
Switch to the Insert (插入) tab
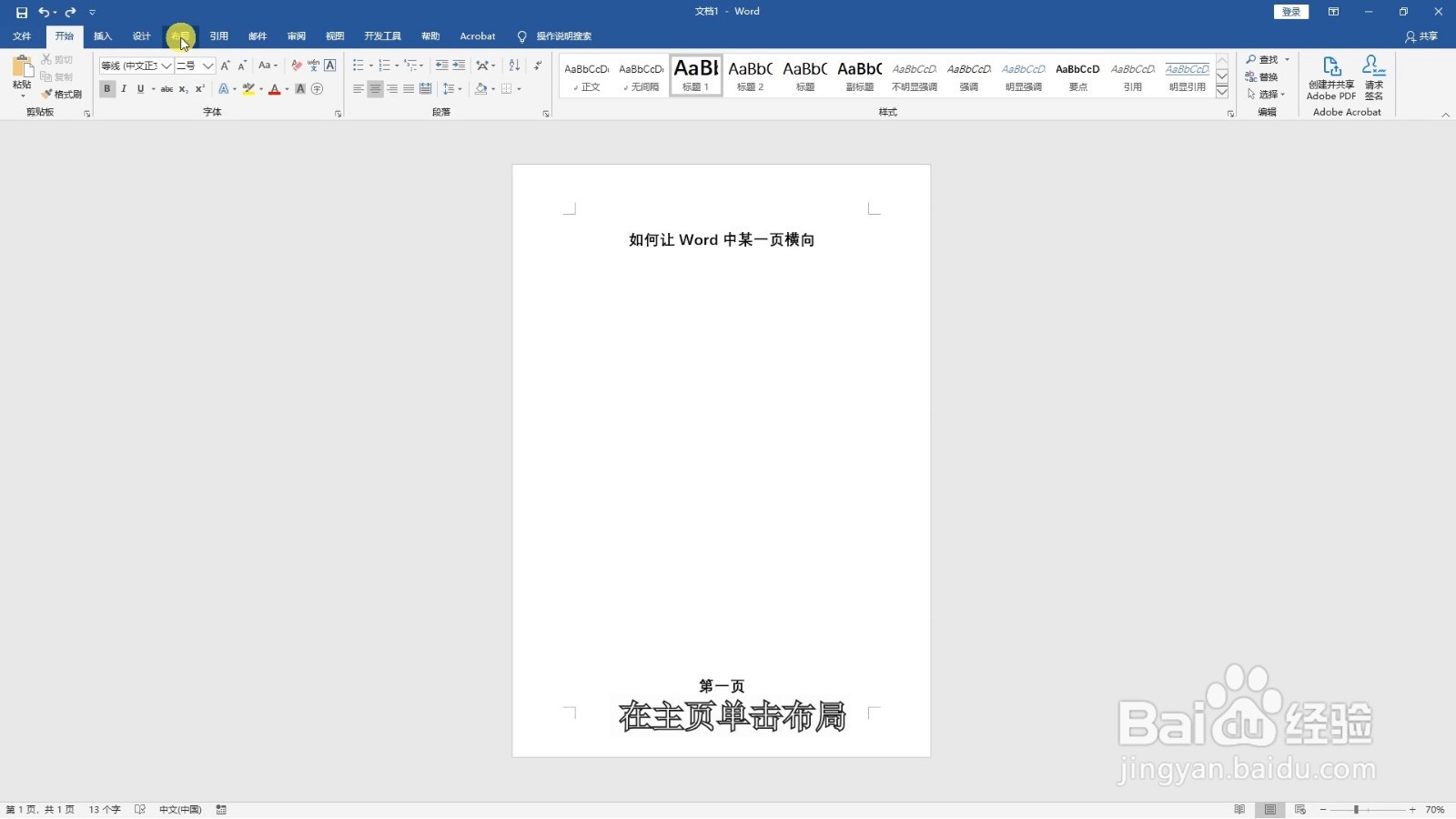point(103,36)
